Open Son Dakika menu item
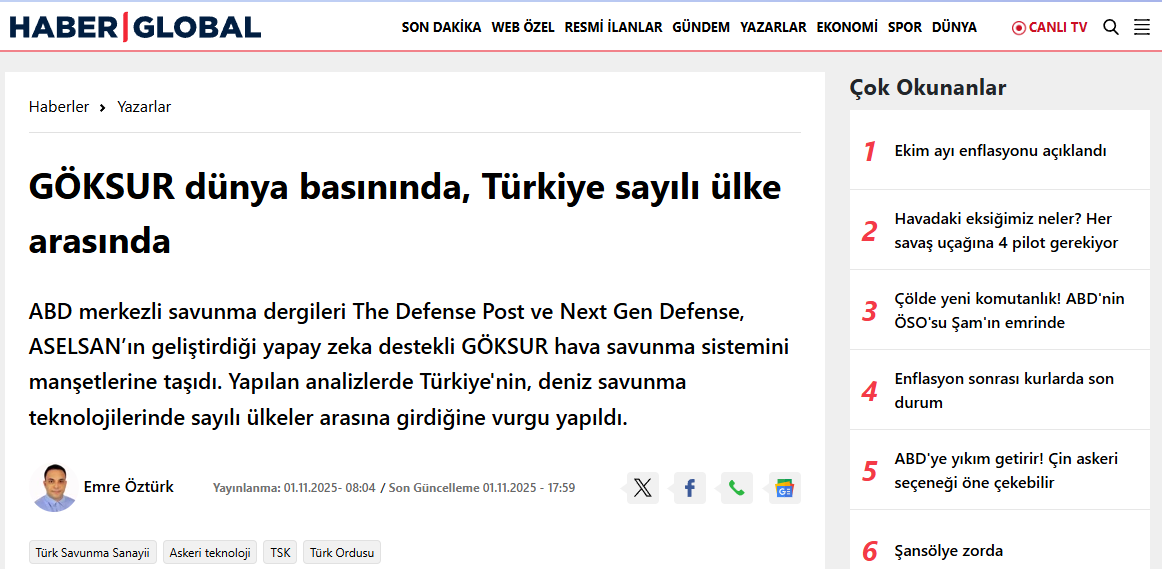This screenshot has height=569, width=1162. click(441, 28)
